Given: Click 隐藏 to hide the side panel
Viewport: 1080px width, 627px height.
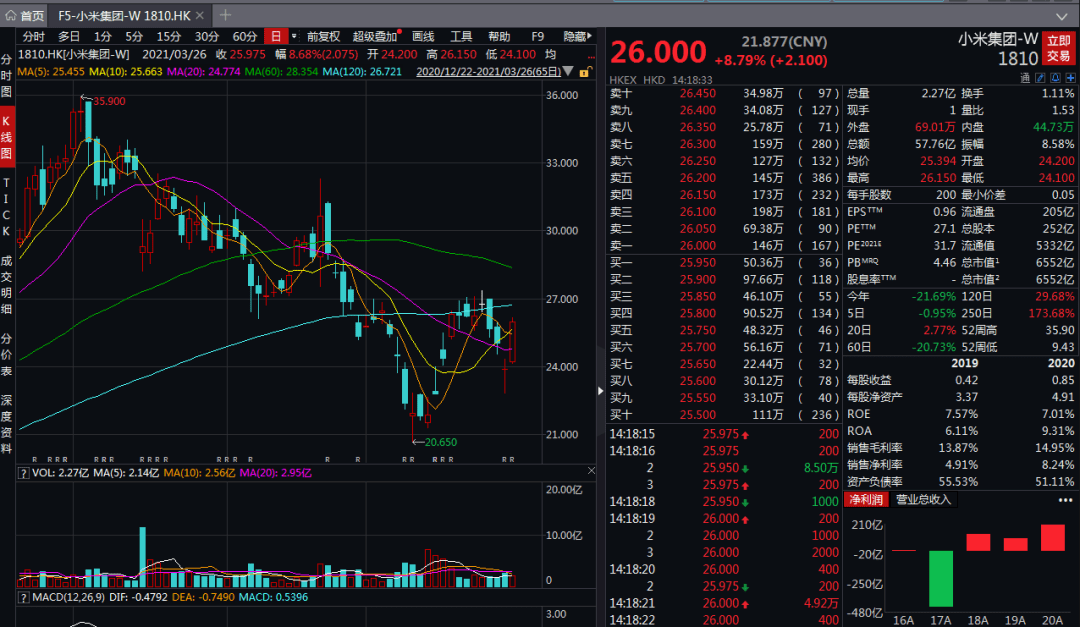Looking at the screenshot, I should [577, 37].
